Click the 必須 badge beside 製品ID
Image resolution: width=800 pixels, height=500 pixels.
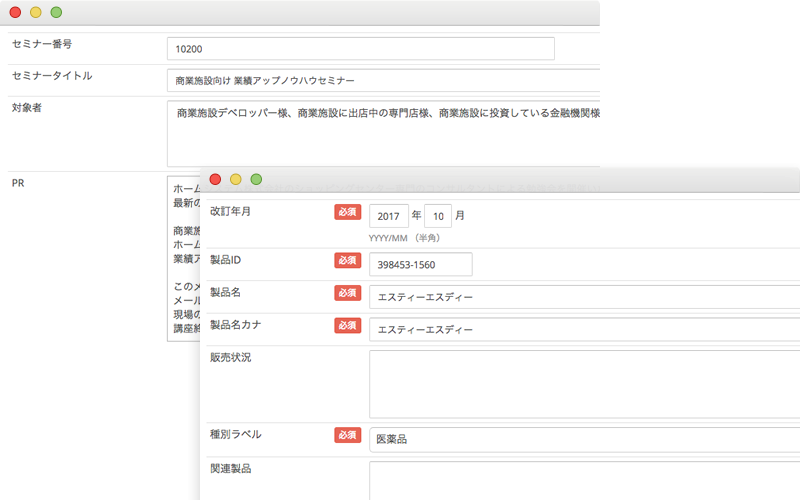347,260
